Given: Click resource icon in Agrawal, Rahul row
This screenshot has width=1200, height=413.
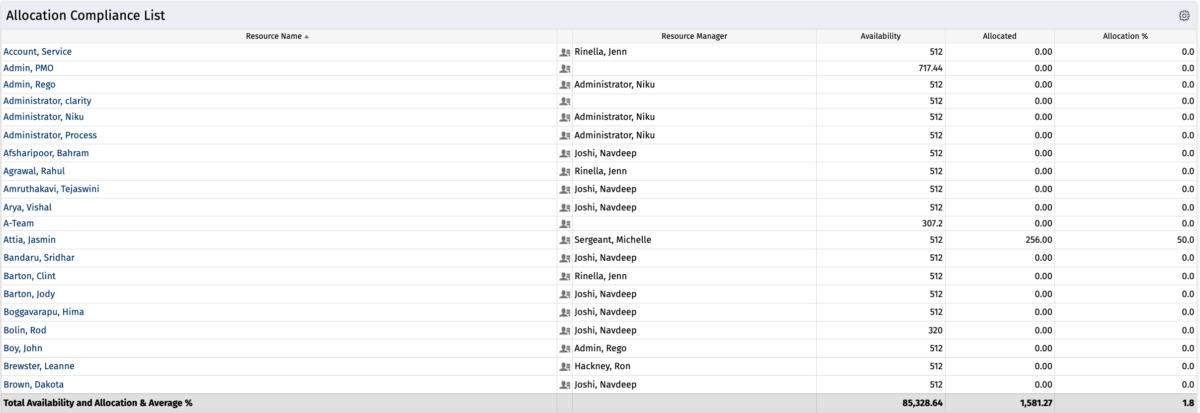Looking at the screenshot, I should 565,171.
